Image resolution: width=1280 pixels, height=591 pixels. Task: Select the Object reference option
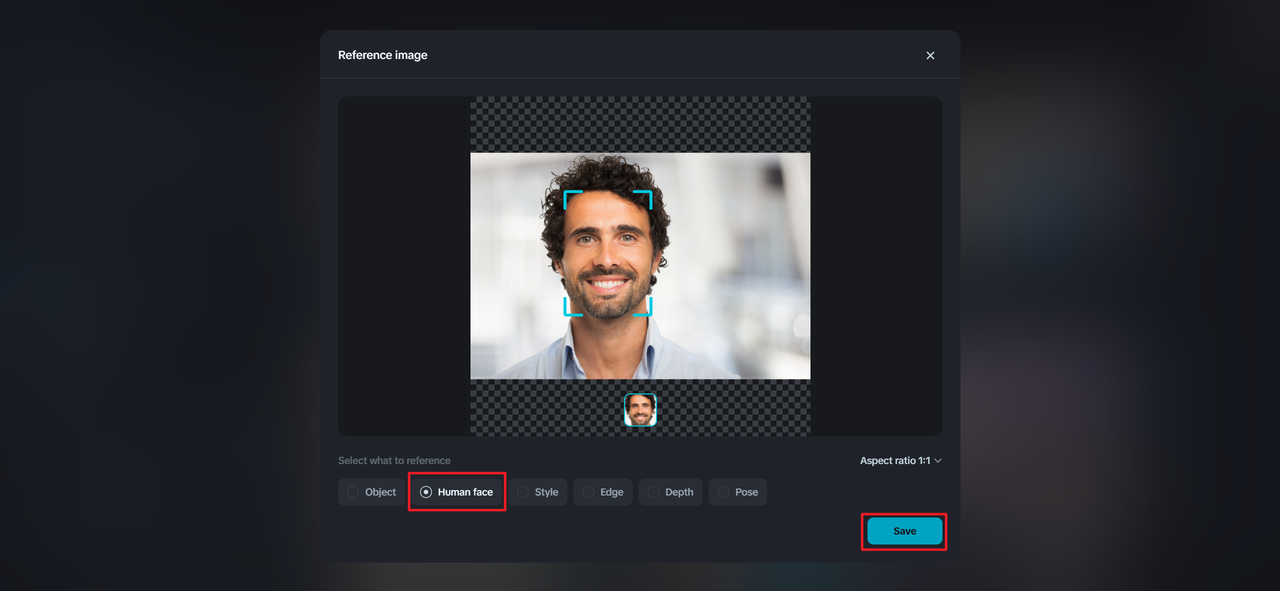(x=371, y=492)
